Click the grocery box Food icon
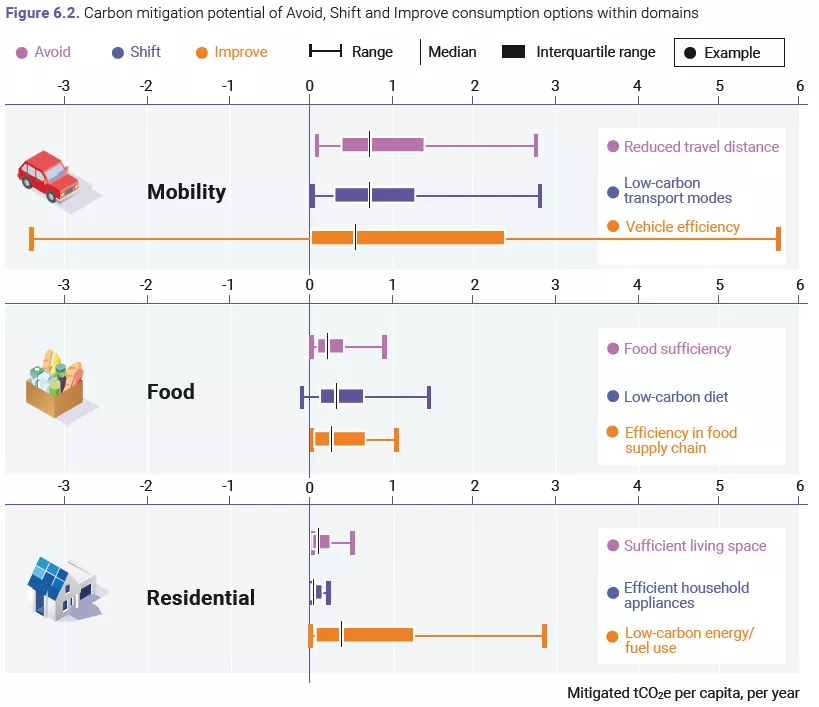The height and width of the screenshot is (707, 819). tap(58, 385)
